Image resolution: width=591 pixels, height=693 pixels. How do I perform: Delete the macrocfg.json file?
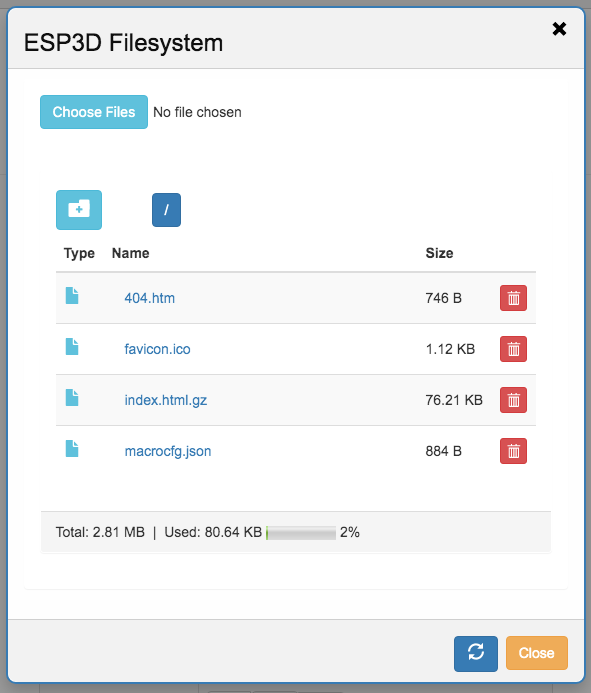[513, 451]
